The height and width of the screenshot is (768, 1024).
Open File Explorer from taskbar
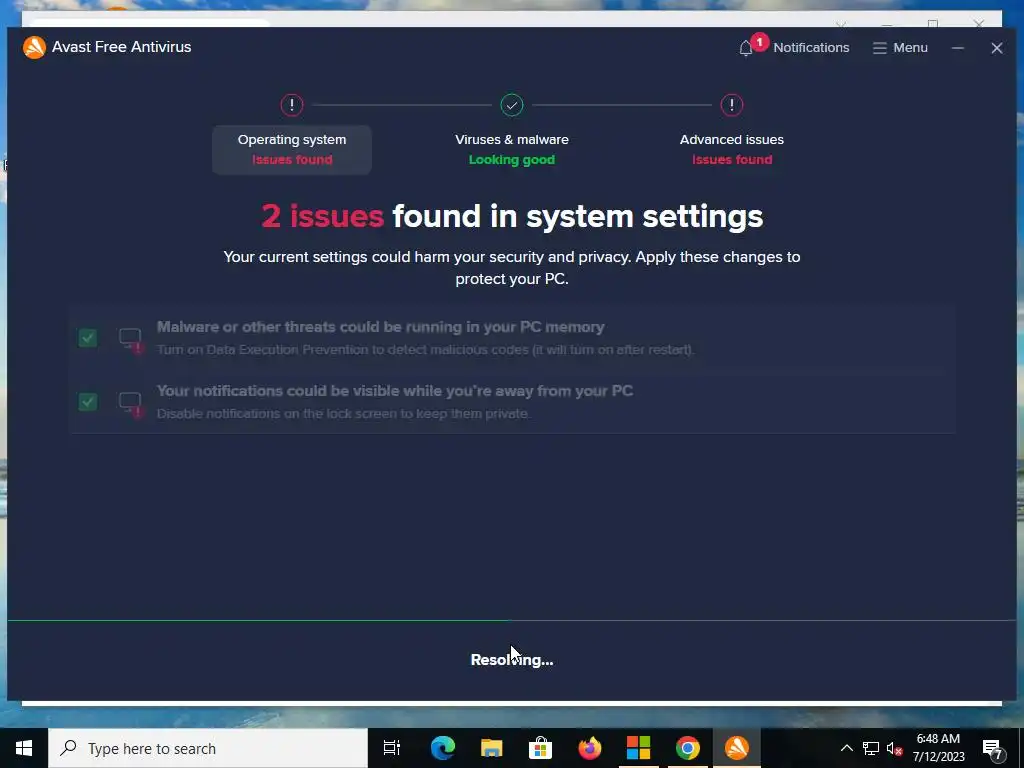point(491,748)
